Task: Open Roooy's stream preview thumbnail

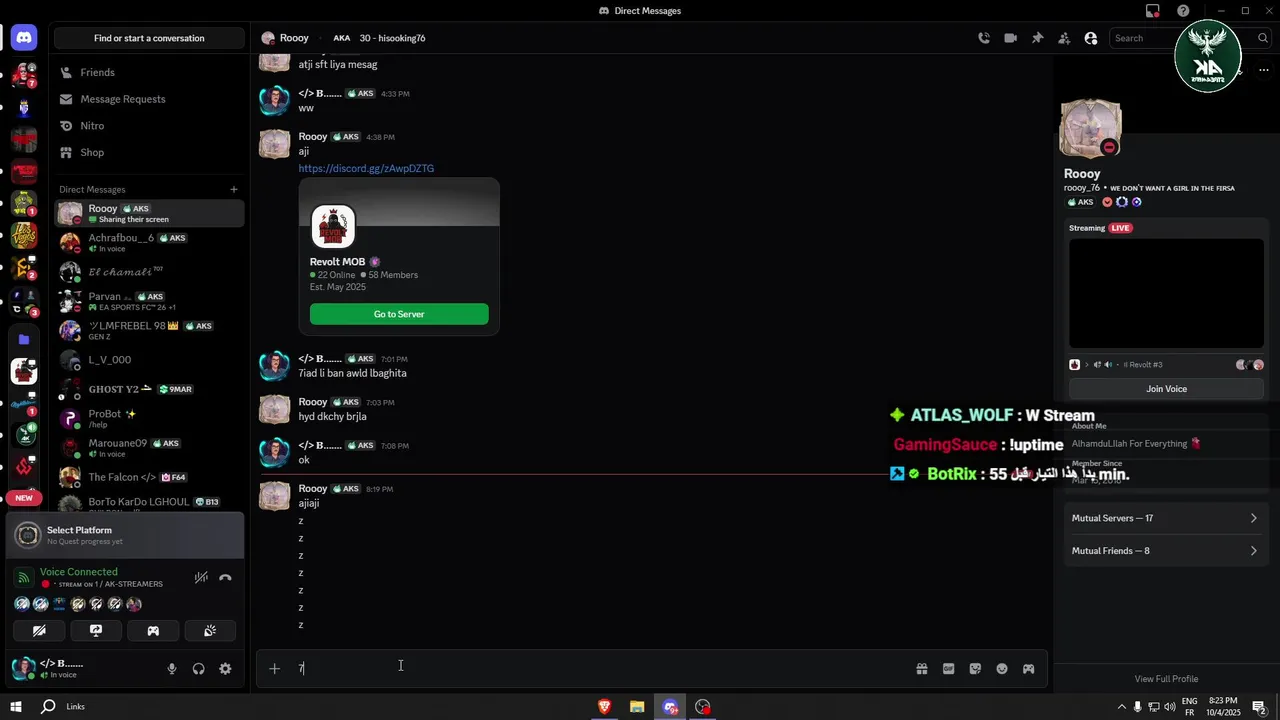Action: coord(1166,293)
